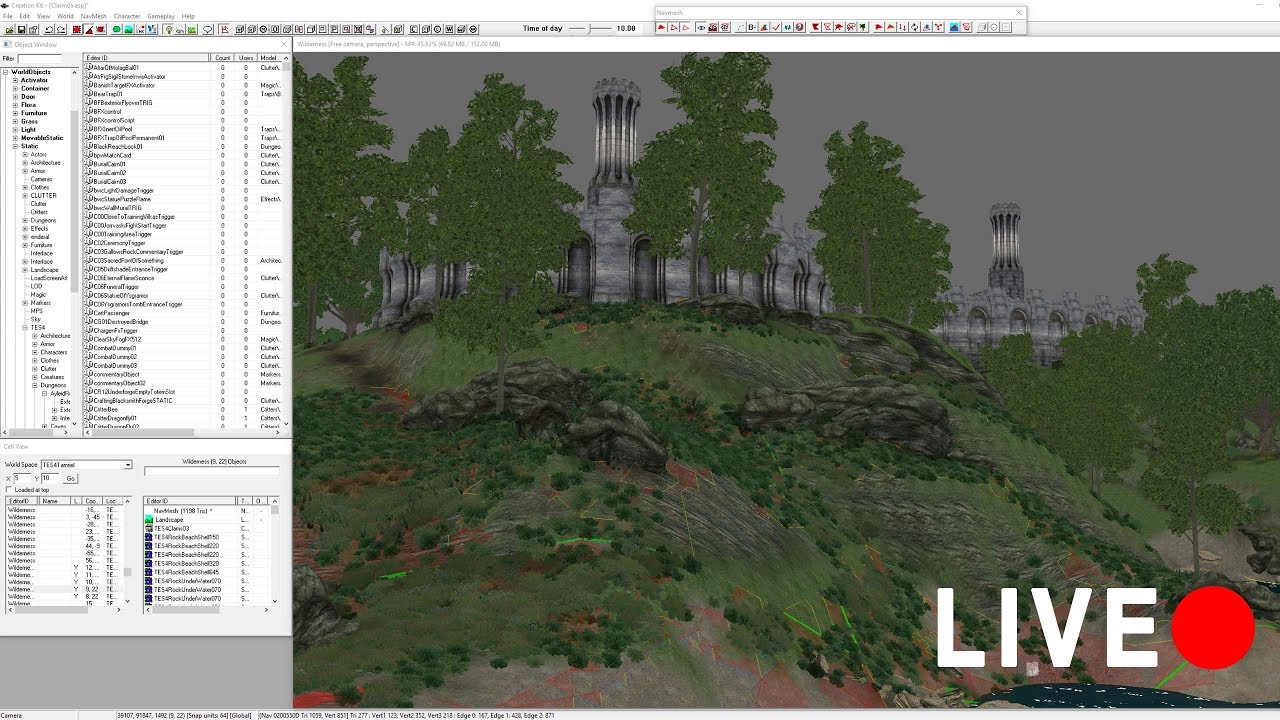Click the B- icon in Navmesh toolbar

[752, 27]
